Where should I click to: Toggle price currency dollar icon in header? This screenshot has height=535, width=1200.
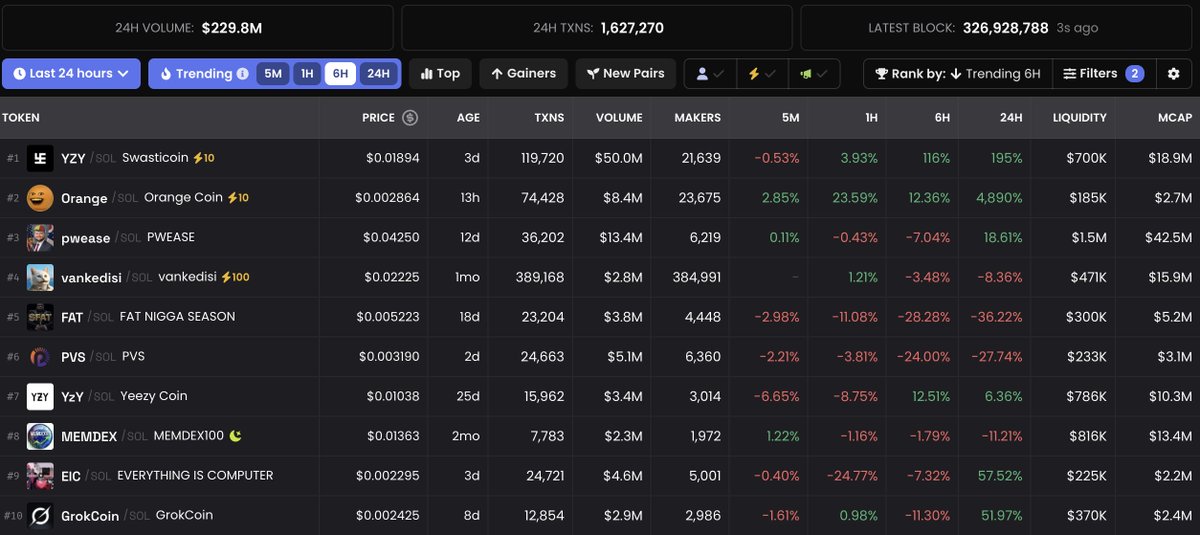point(410,118)
